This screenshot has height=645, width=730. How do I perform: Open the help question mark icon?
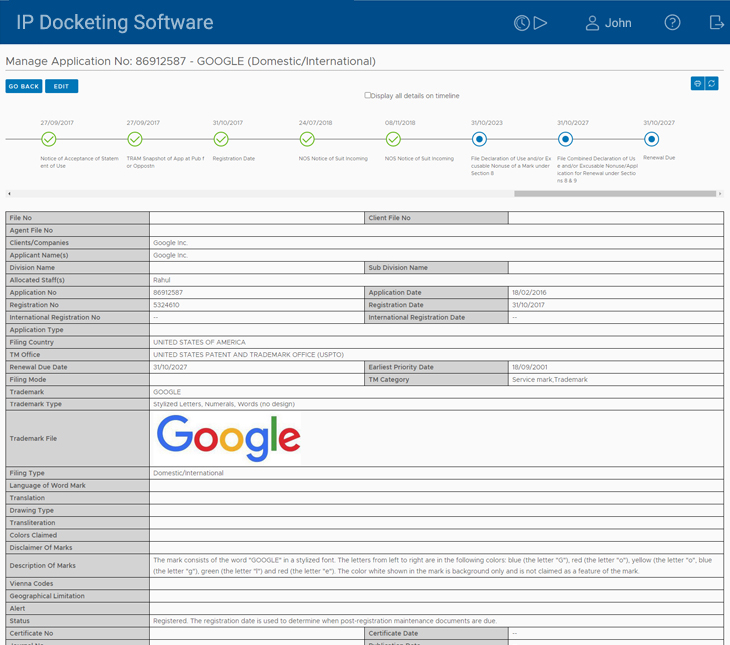click(672, 23)
